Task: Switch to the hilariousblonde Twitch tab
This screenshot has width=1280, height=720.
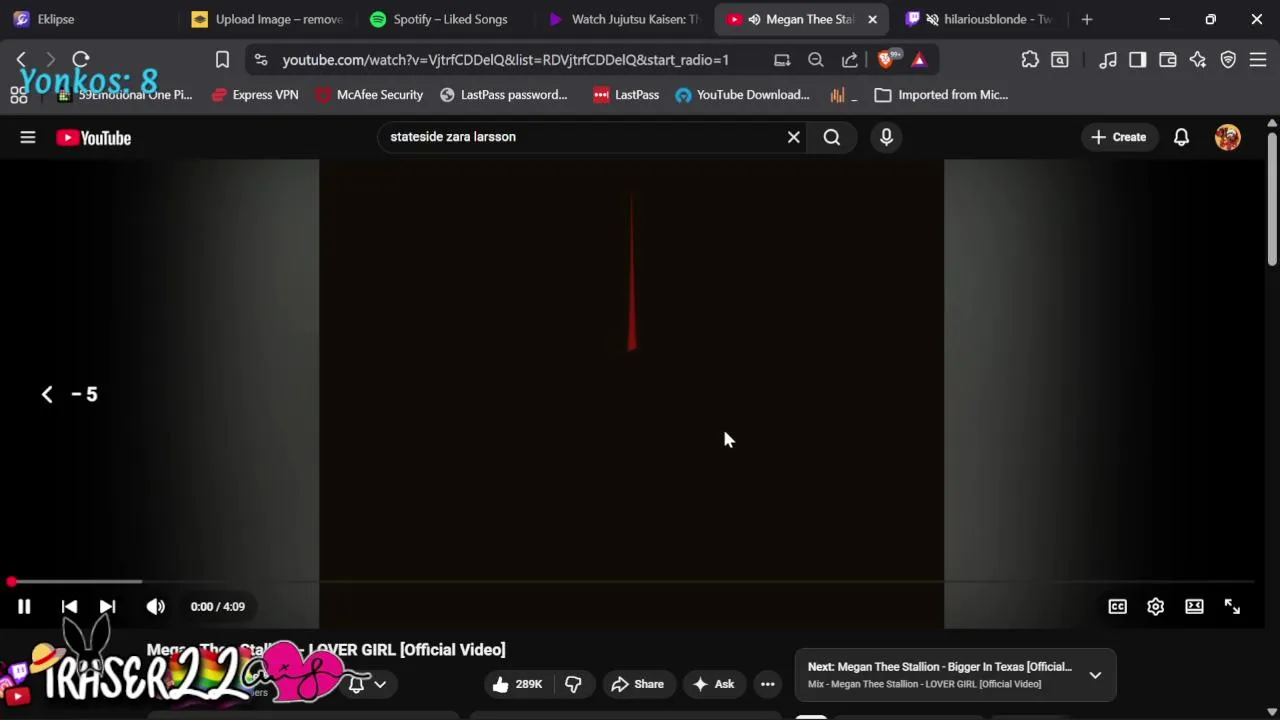Action: point(978,19)
